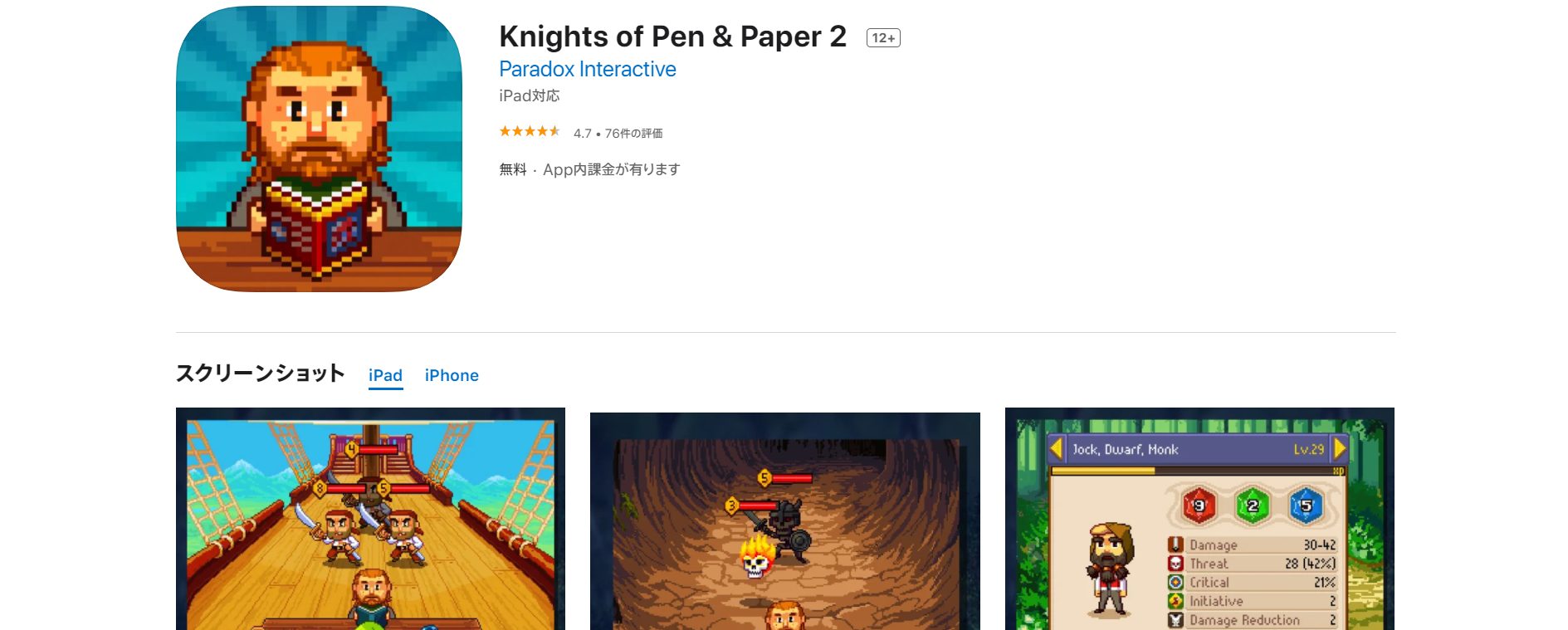1568x630 pixels.
Task: Switch to the iPad screenshots tab
Action: coord(385,376)
